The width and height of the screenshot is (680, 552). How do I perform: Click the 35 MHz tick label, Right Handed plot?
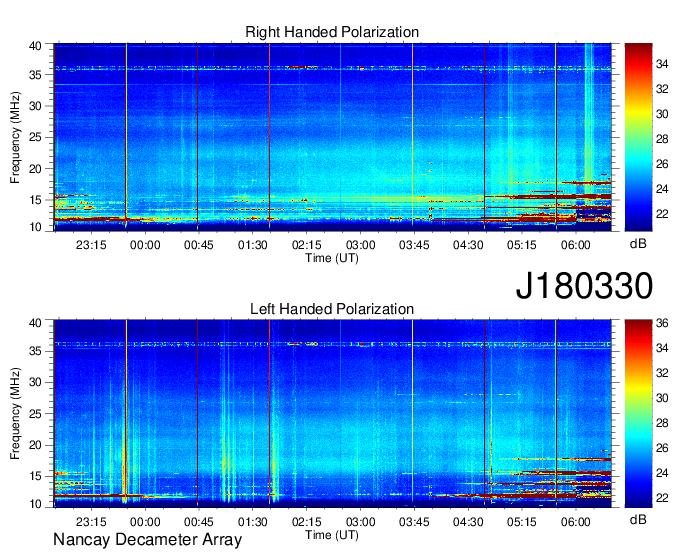[36, 75]
